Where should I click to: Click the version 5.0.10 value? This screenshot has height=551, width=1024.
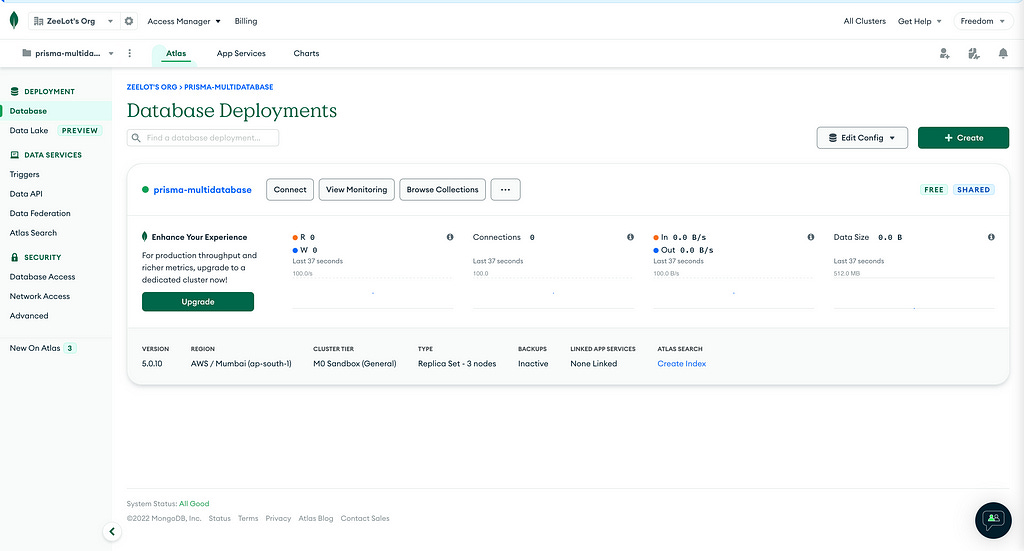[152, 364]
